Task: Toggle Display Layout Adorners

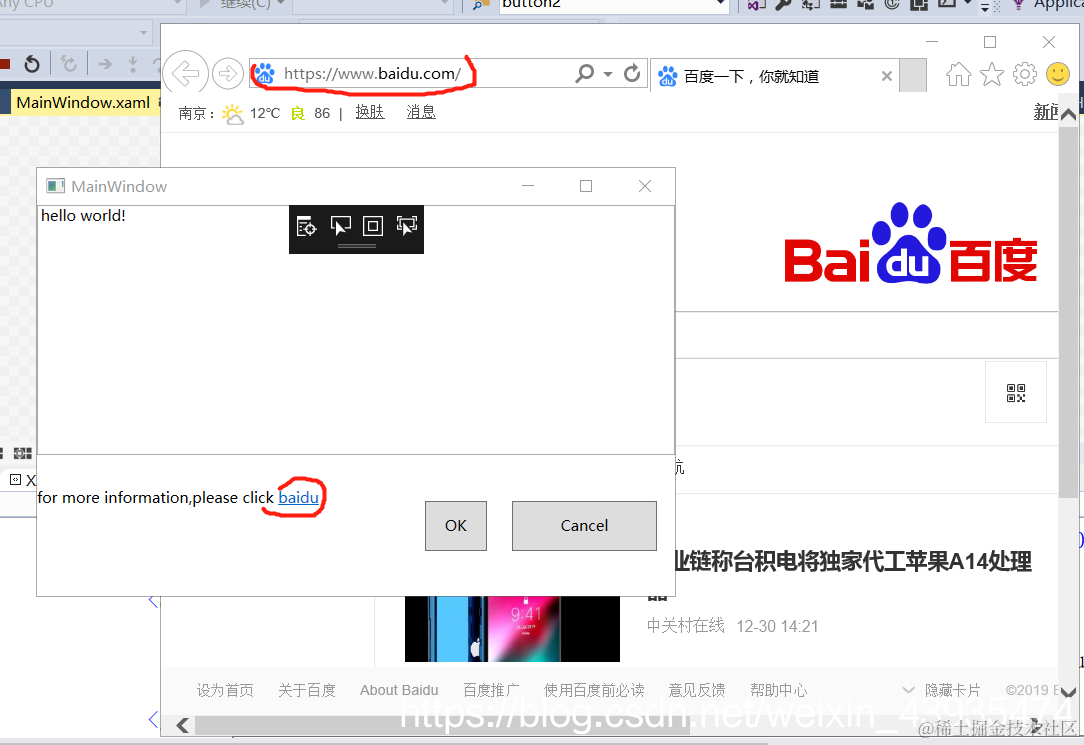Action: click(x=372, y=228)
